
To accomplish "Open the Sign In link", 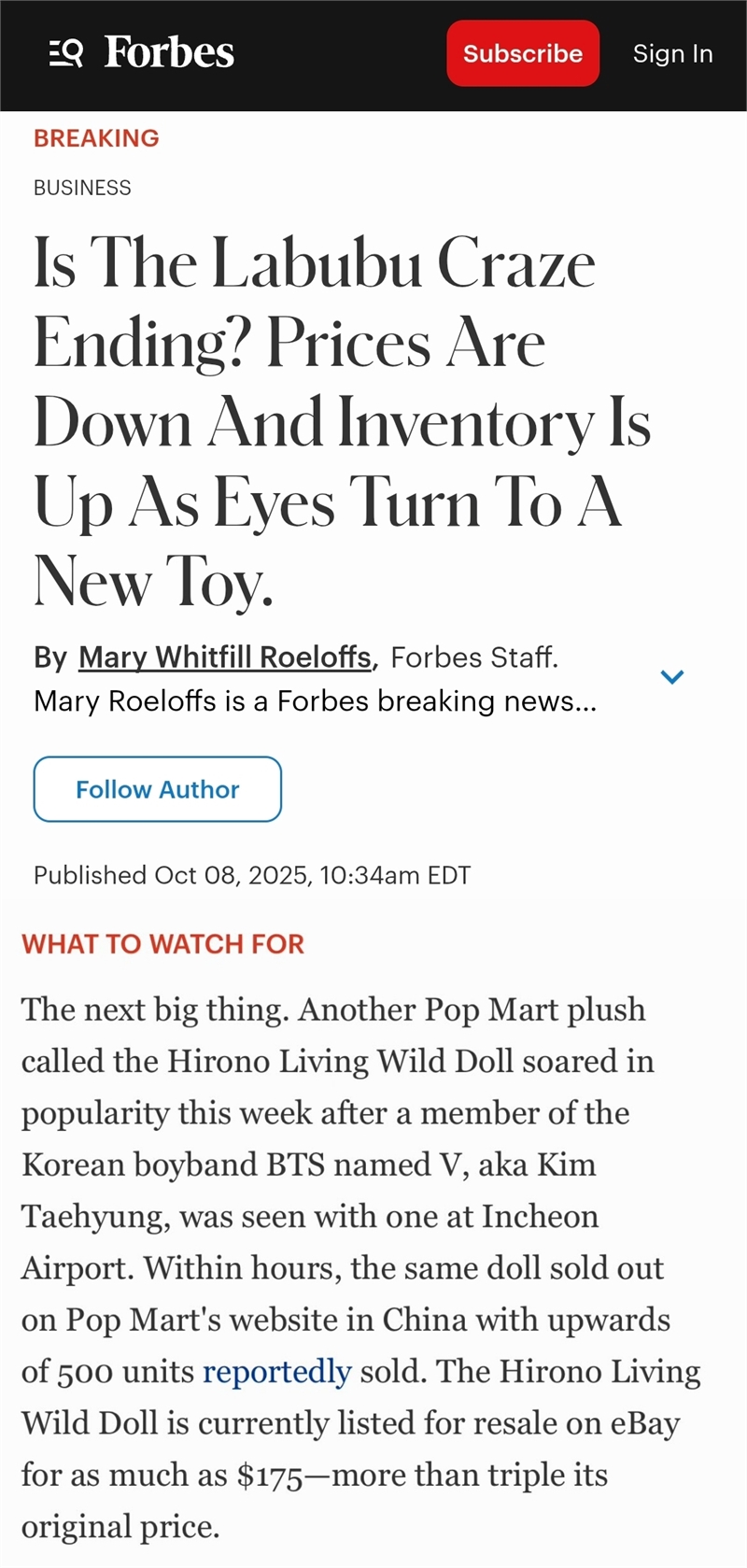I will point(672,54).
